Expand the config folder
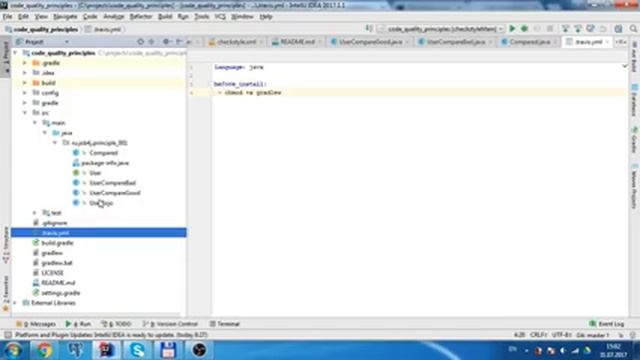The height and width of the screenshot is (360, 640). 24,93
